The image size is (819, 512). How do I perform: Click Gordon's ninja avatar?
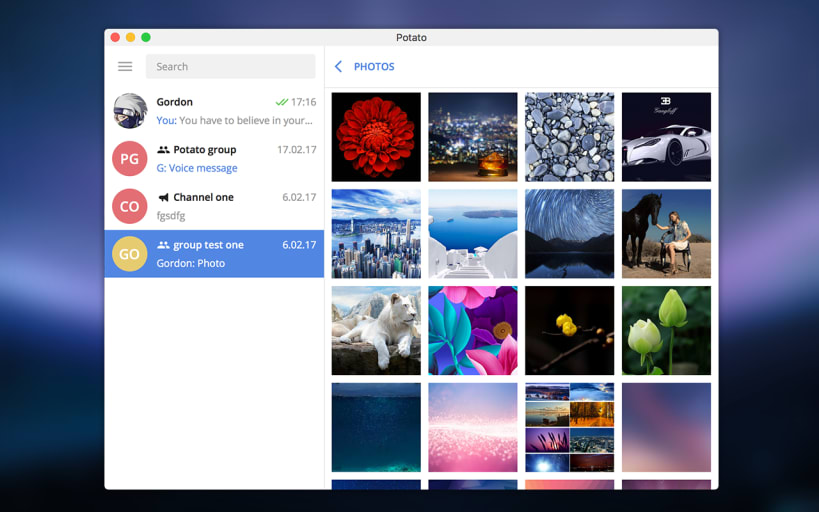point(130,111)
